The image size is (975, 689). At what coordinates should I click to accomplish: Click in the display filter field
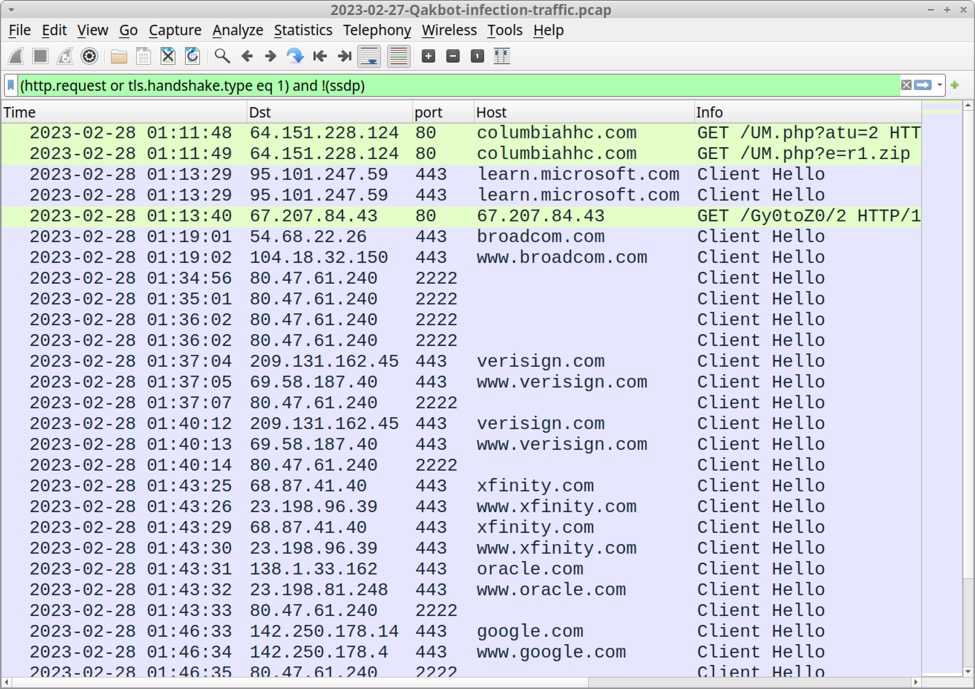coord(459,85)
